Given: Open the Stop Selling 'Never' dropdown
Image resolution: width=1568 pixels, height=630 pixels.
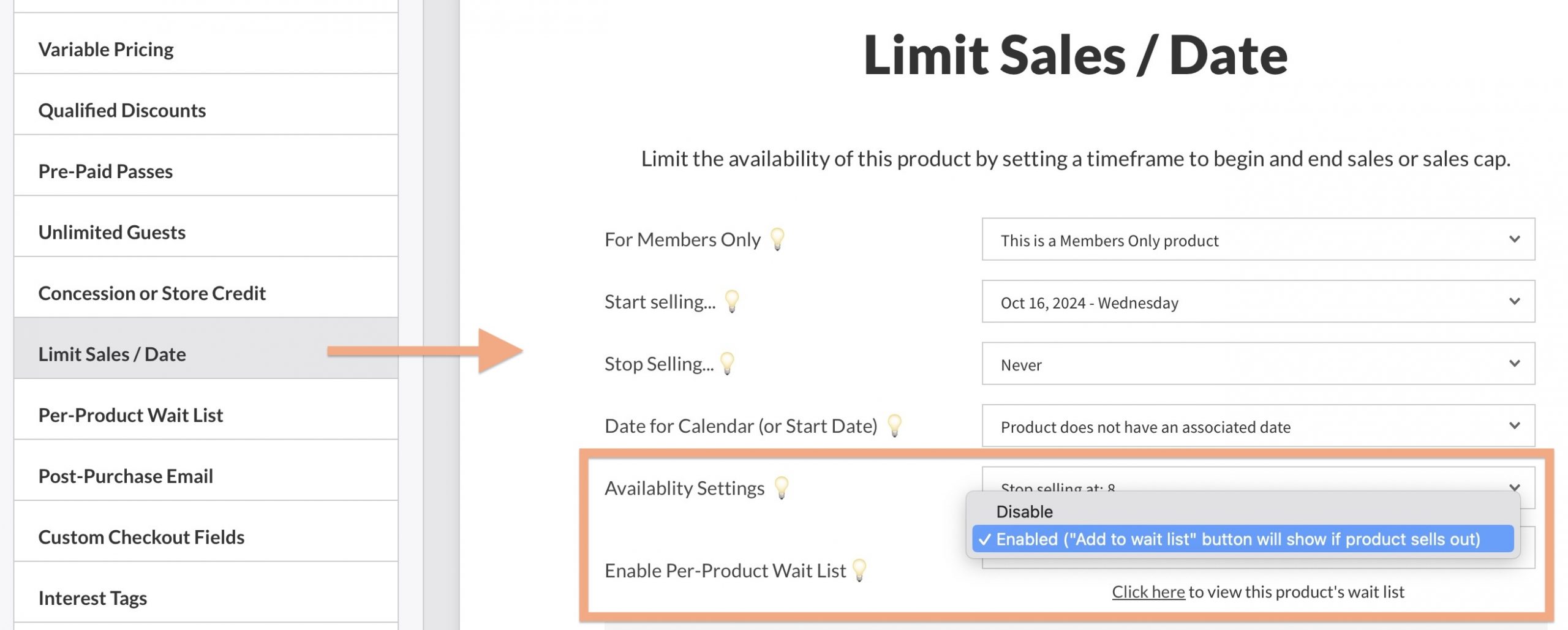Looking at the screenshot, I should (x=1257, y=364).
